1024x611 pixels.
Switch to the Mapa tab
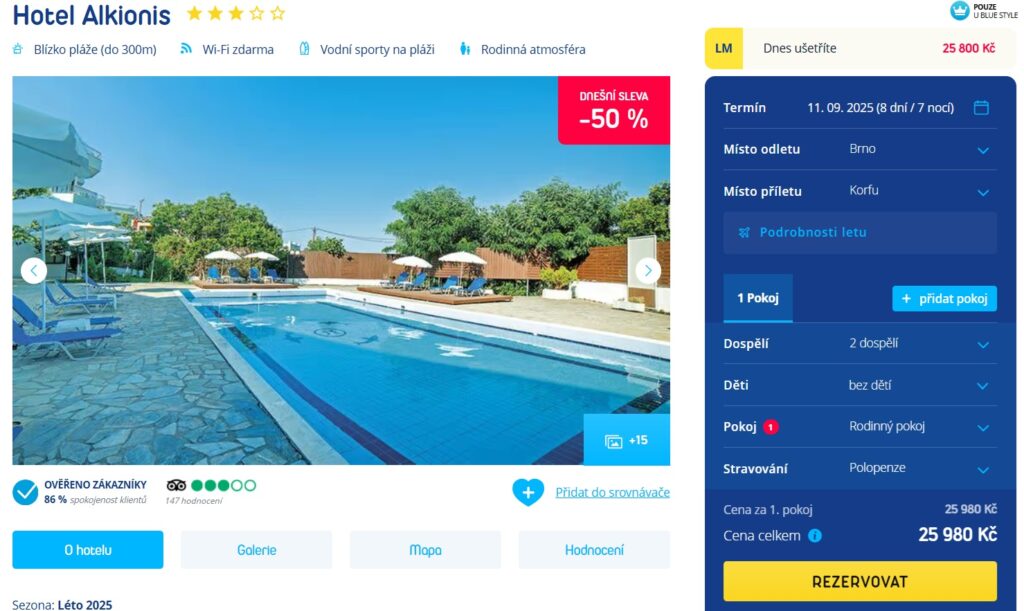(425, 550)
